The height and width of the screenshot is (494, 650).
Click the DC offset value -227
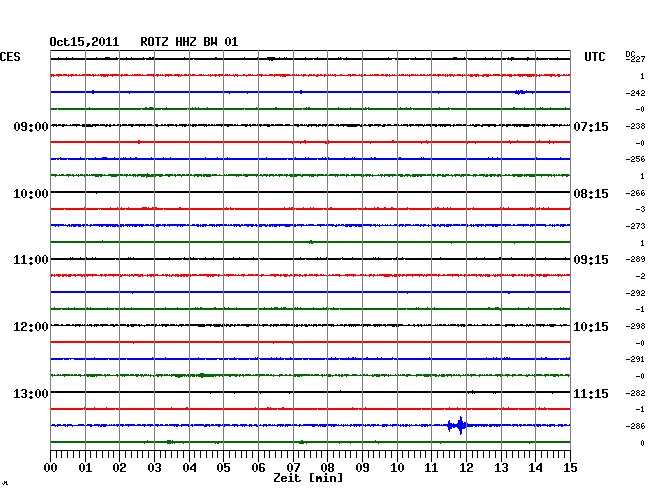635,59
